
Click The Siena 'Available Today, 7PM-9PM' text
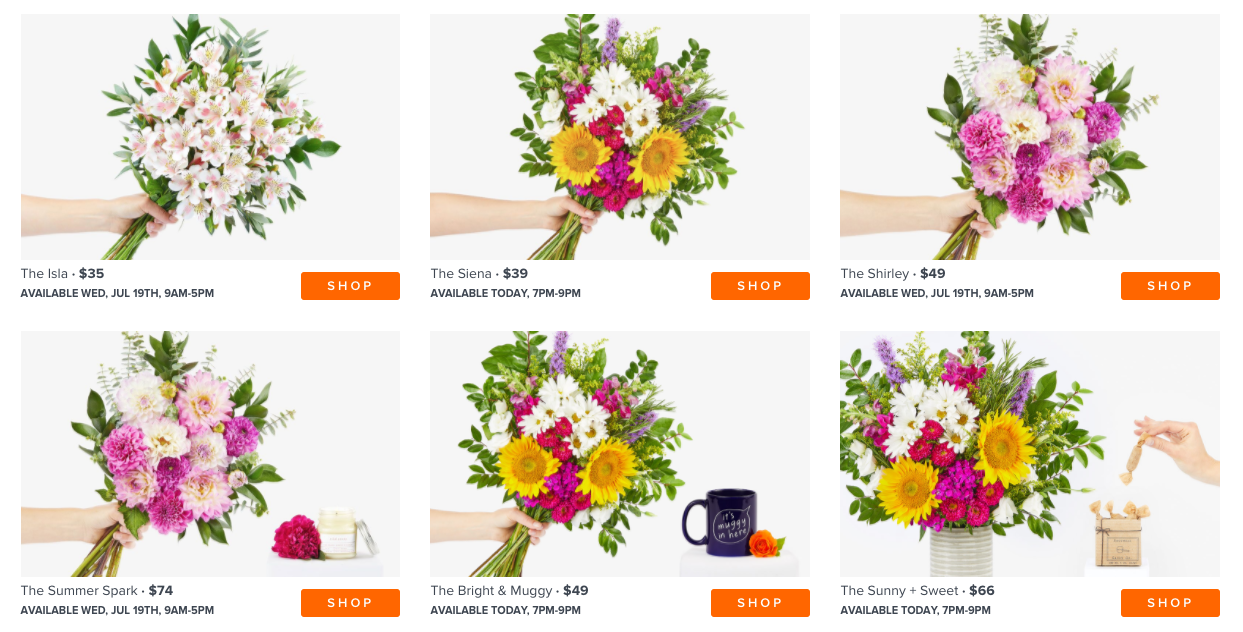506,294
